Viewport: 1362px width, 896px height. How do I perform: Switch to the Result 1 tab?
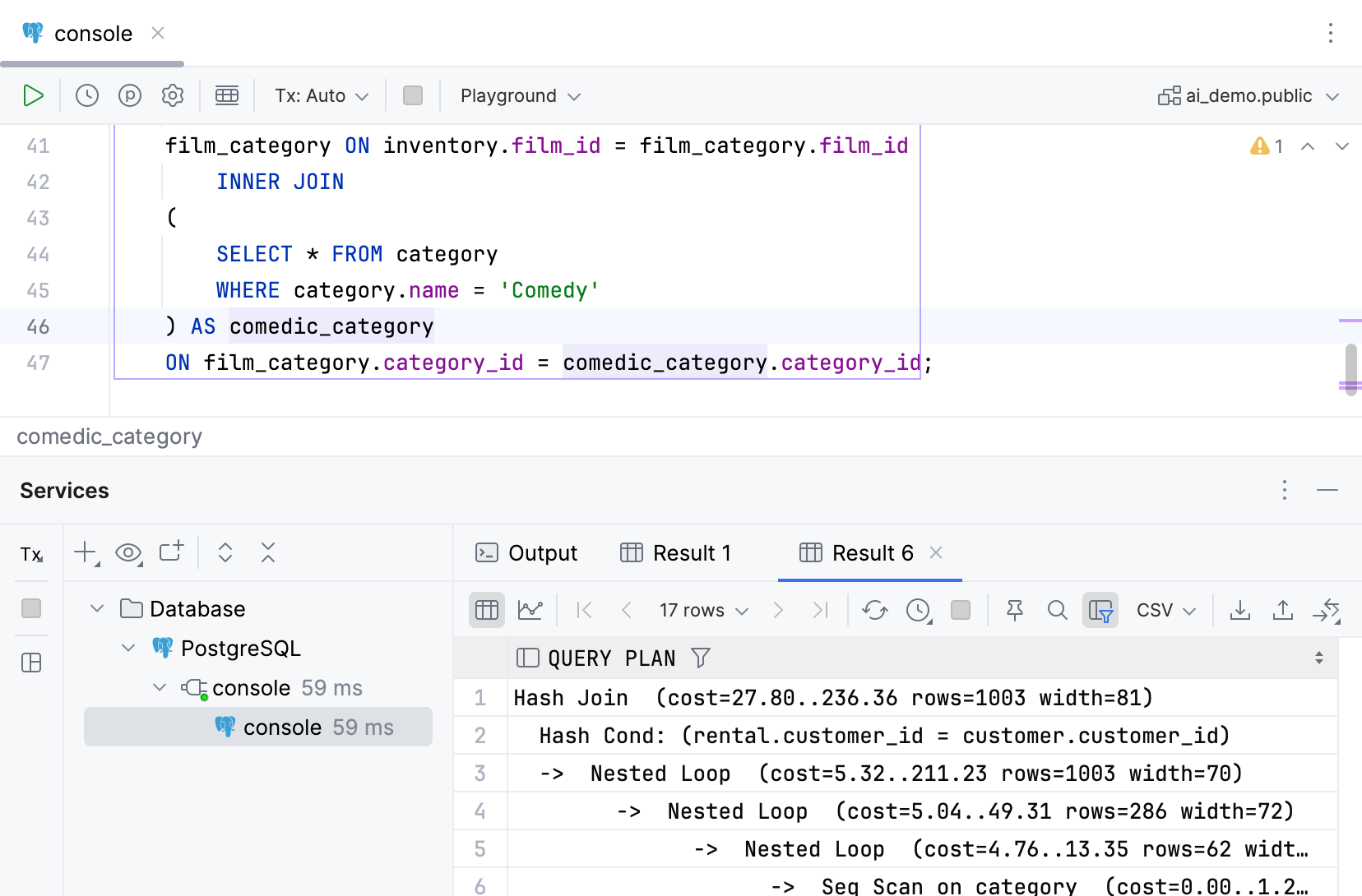[676, 553]
